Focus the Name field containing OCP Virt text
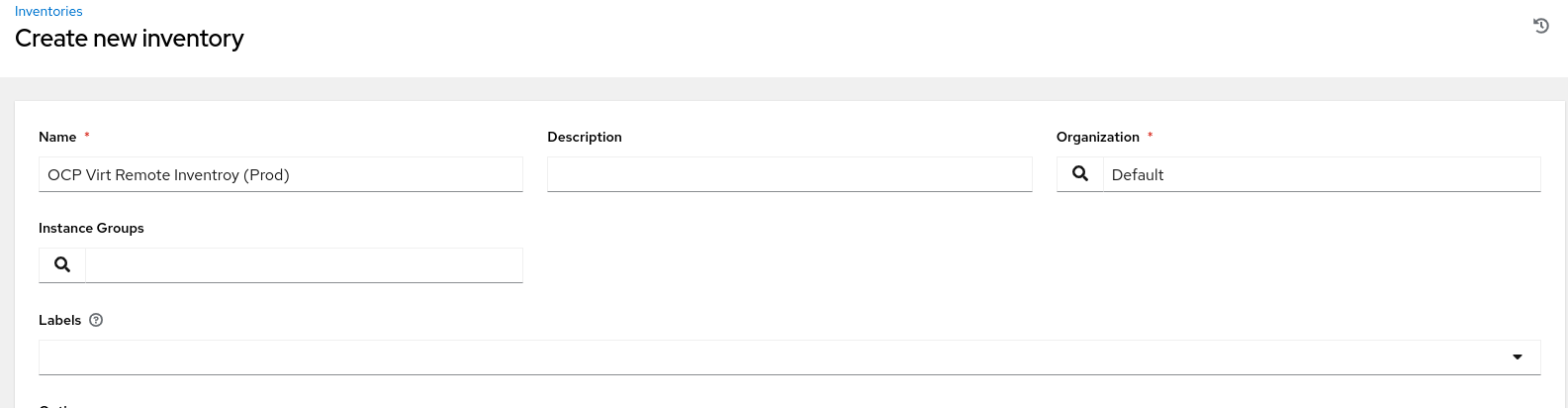 [281, 175]
